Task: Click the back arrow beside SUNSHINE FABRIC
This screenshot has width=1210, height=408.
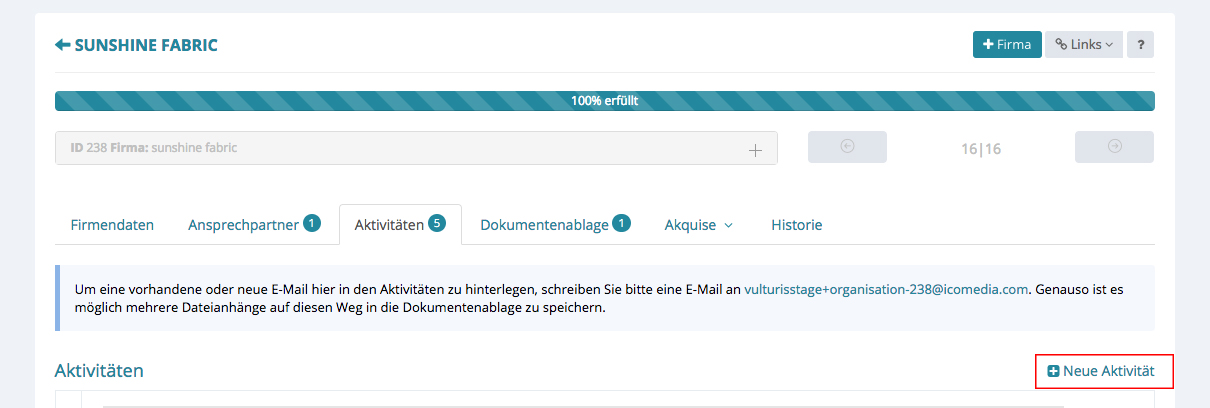Action: click(x=62, y=45)
